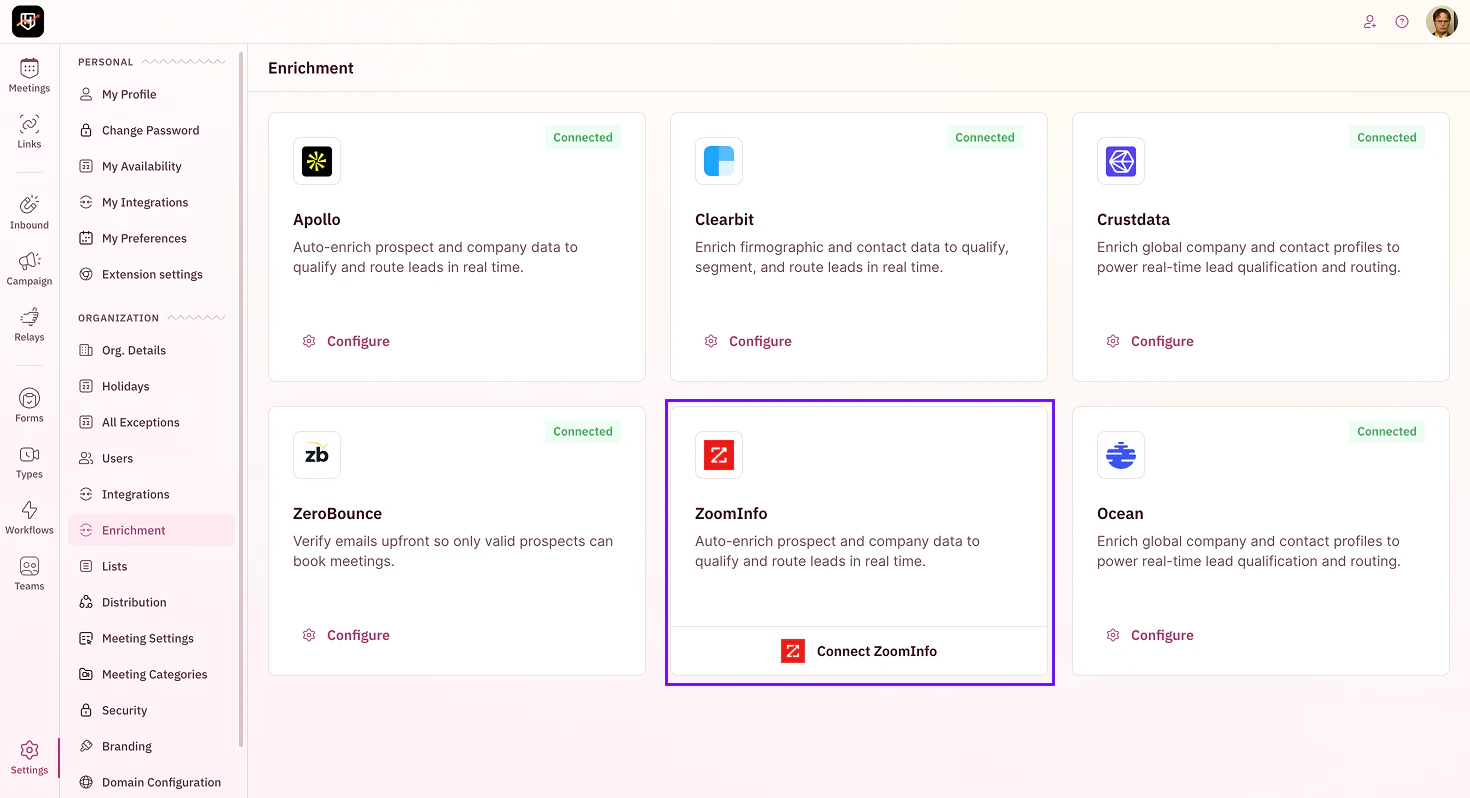Click the ZoomInfo card title
The width and height of the screenshot is (1470, 798).
(731, 514)
